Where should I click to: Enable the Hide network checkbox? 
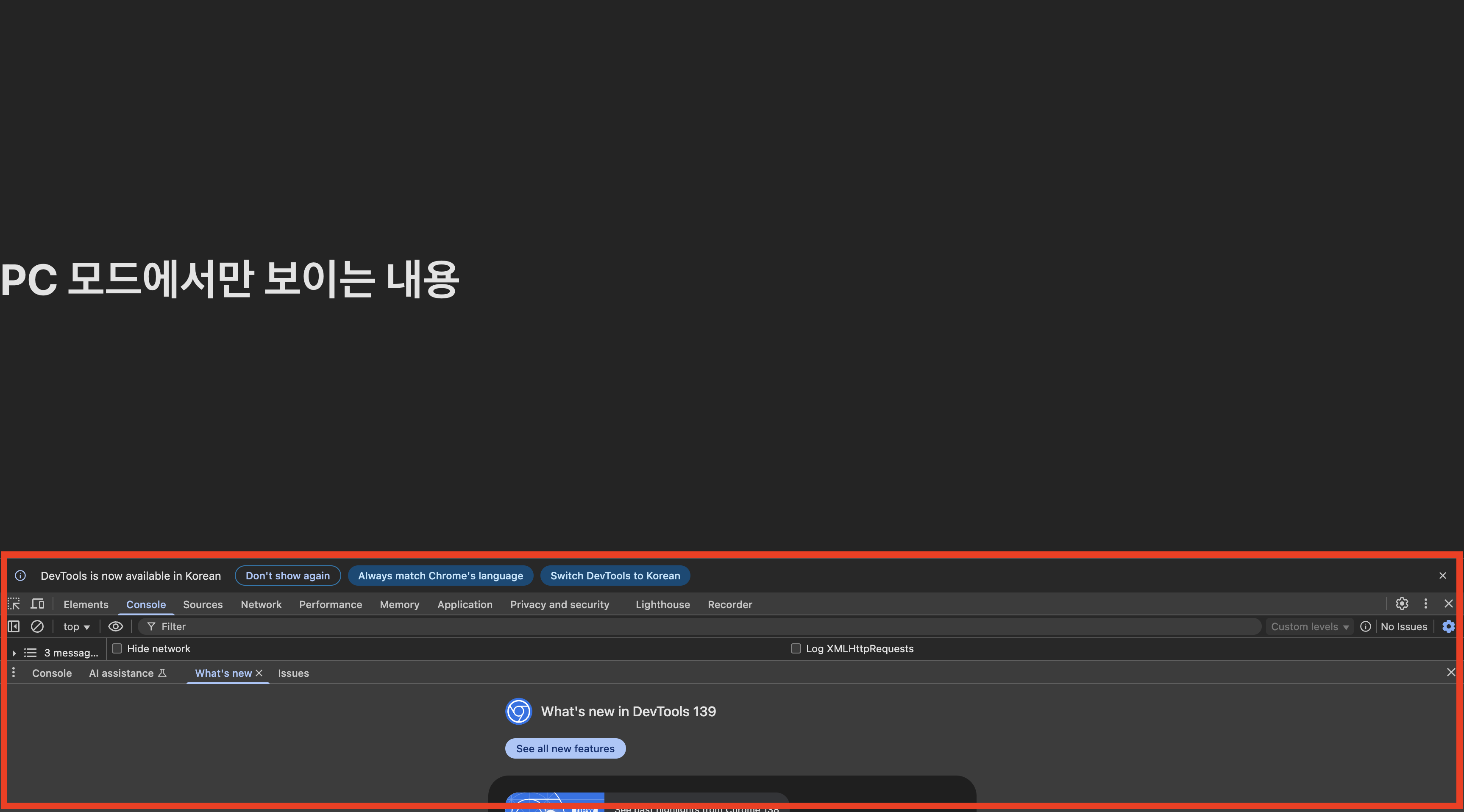(117, 648)
